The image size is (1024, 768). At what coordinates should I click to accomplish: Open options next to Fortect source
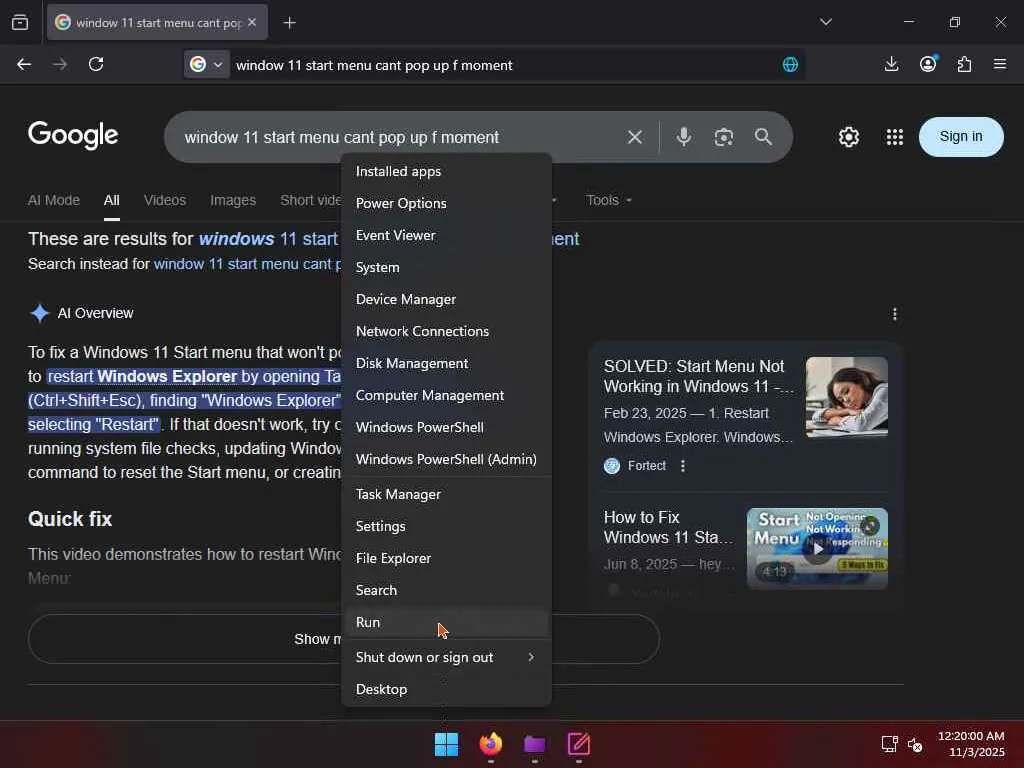(682, 466)
